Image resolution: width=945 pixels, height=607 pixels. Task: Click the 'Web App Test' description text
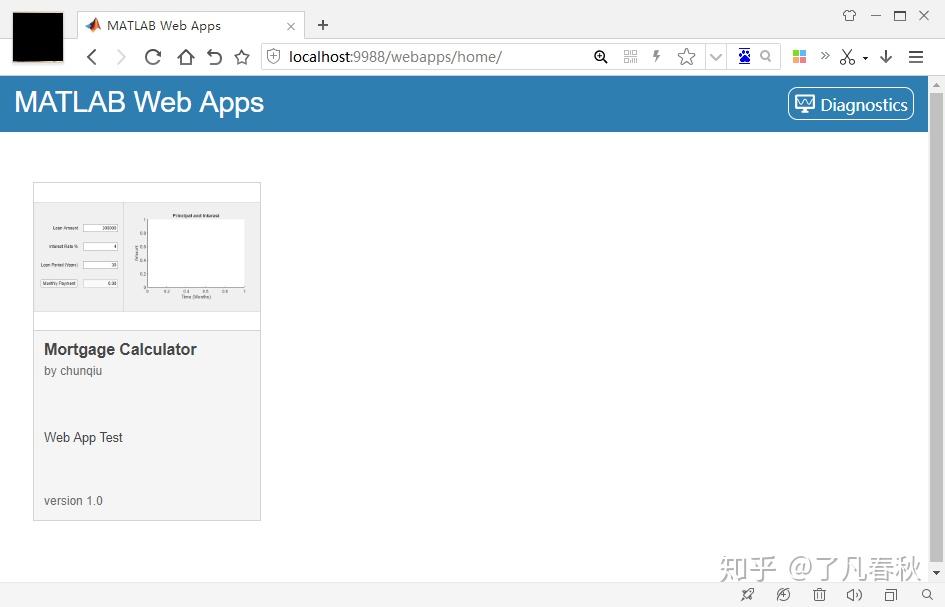(83, 438)
